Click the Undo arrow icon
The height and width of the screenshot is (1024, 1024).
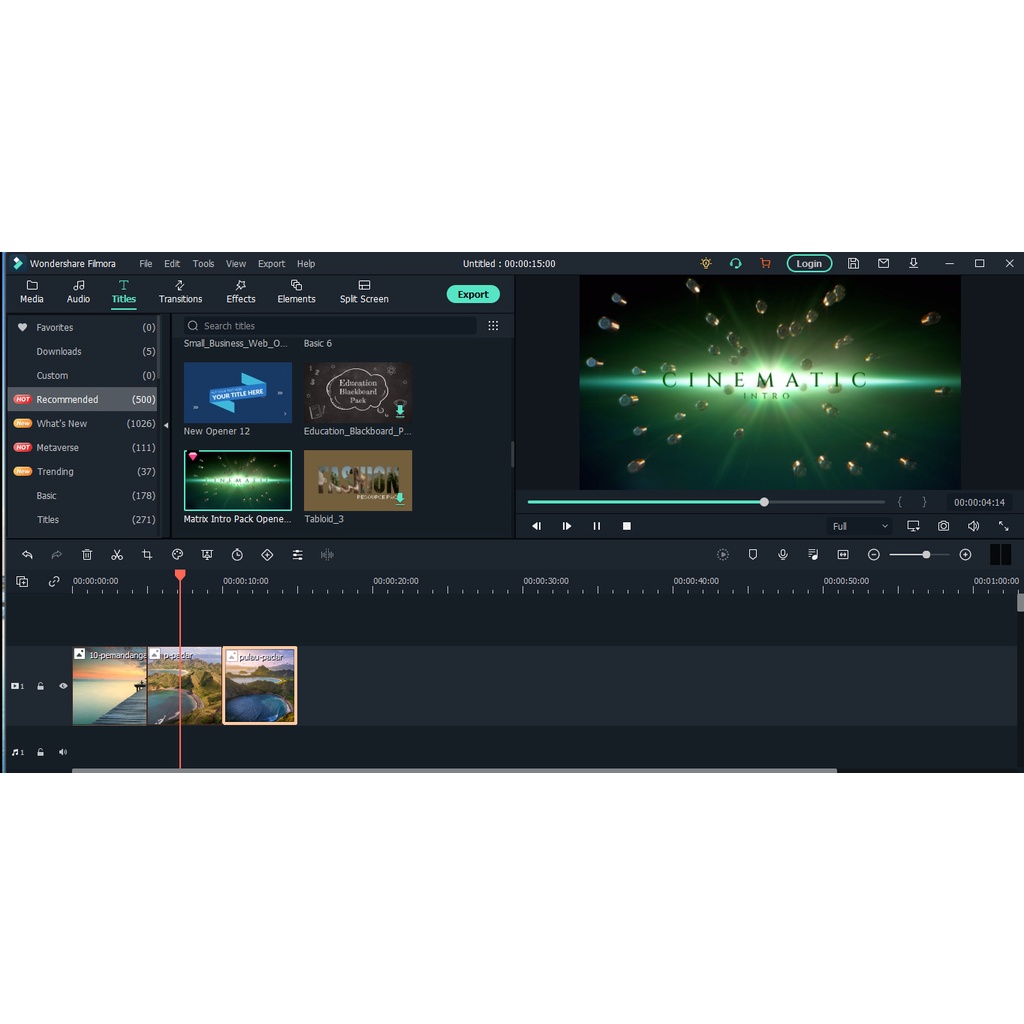coord(27,555)
